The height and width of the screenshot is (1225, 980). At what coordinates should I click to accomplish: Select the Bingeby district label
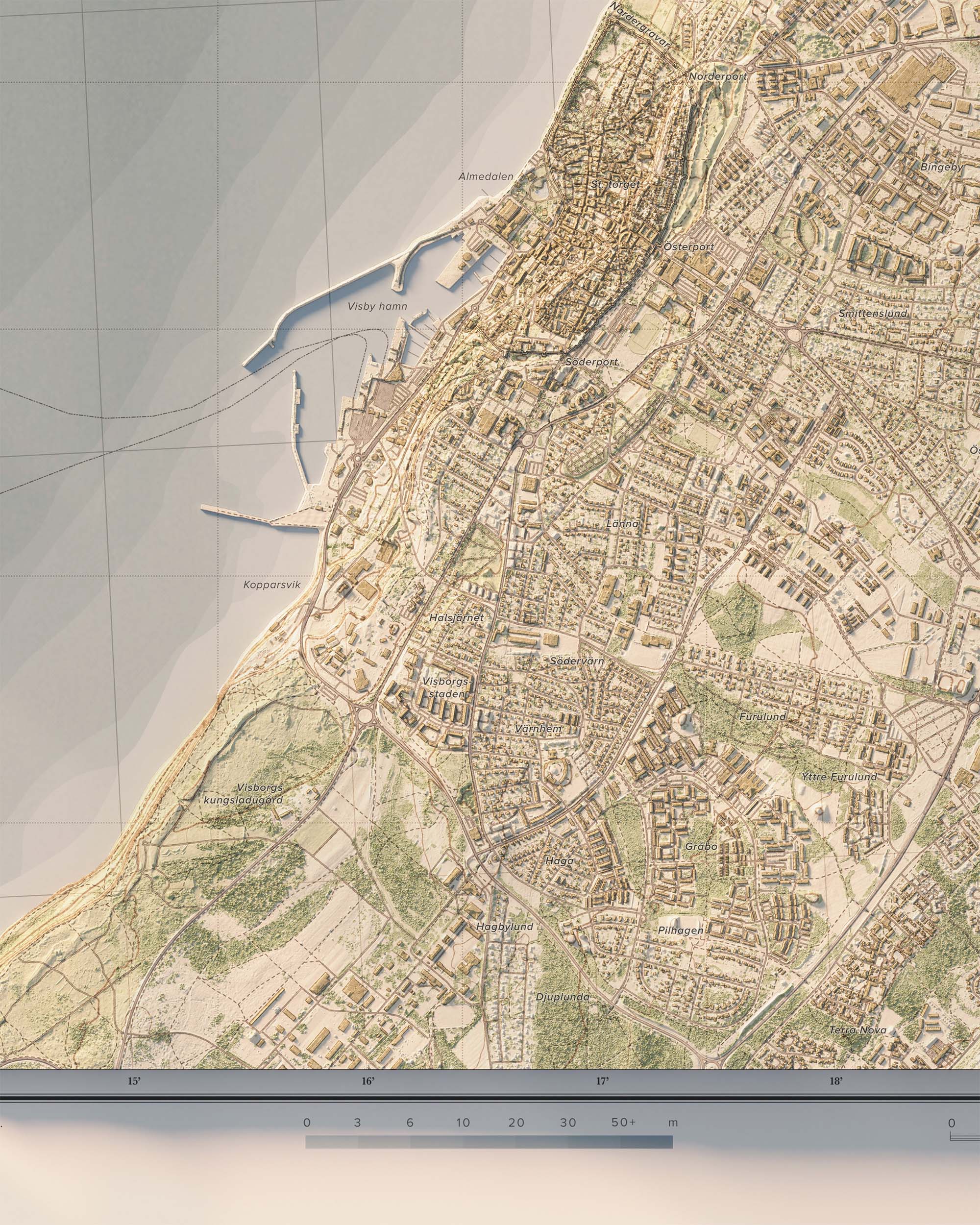941,168
